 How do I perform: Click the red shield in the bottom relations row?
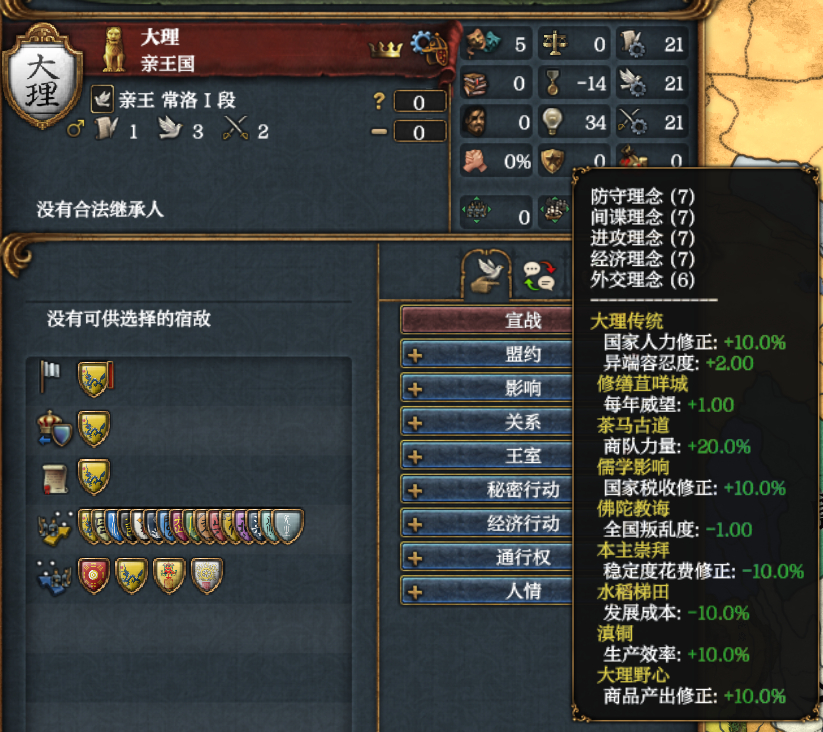pyautogui.click(x=94, y=576)
